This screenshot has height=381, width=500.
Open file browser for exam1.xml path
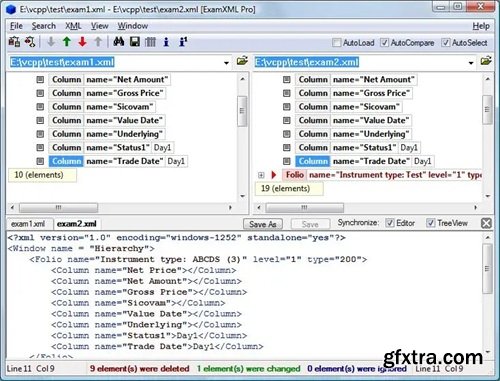point(242,61)
